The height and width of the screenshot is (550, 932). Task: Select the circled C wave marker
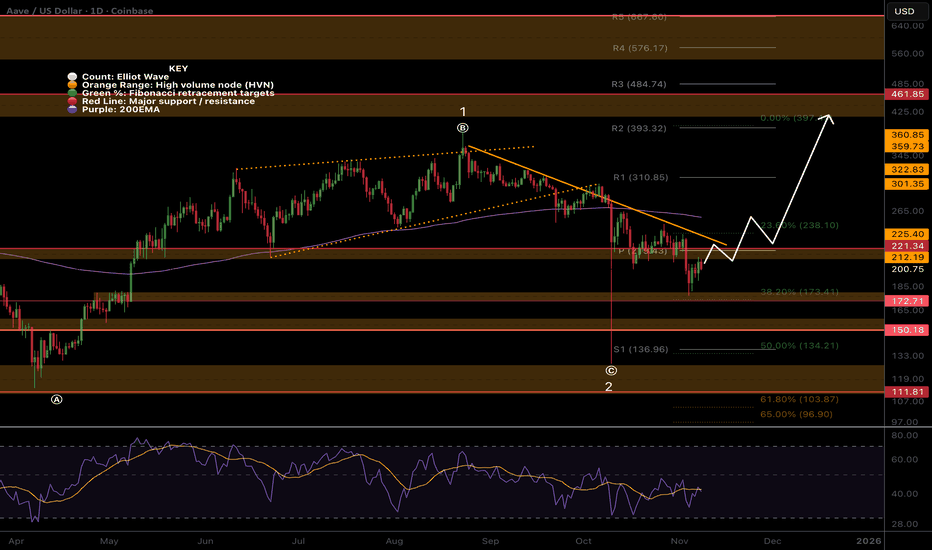point(610,371)
